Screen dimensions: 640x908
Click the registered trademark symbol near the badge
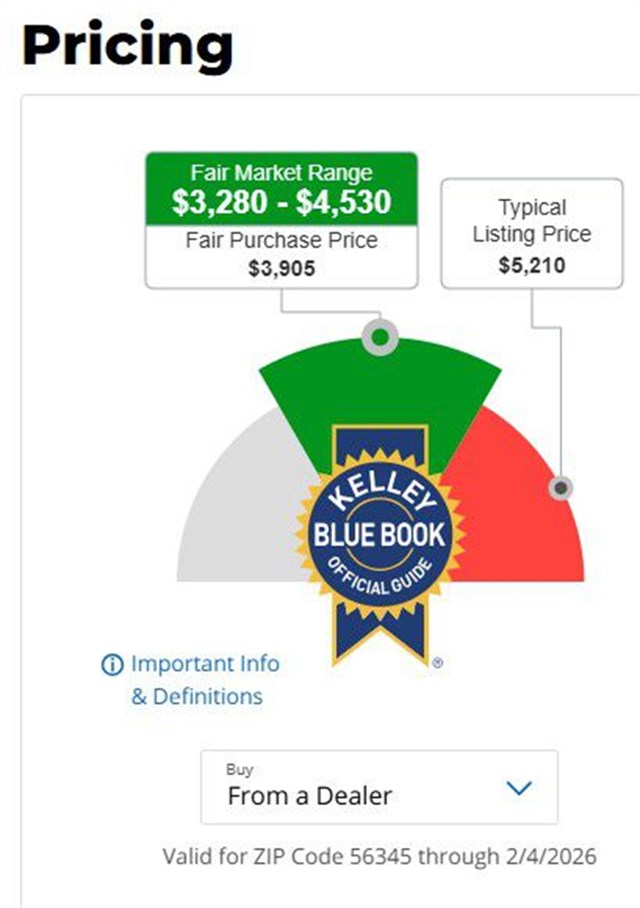(x=437, y=663)
